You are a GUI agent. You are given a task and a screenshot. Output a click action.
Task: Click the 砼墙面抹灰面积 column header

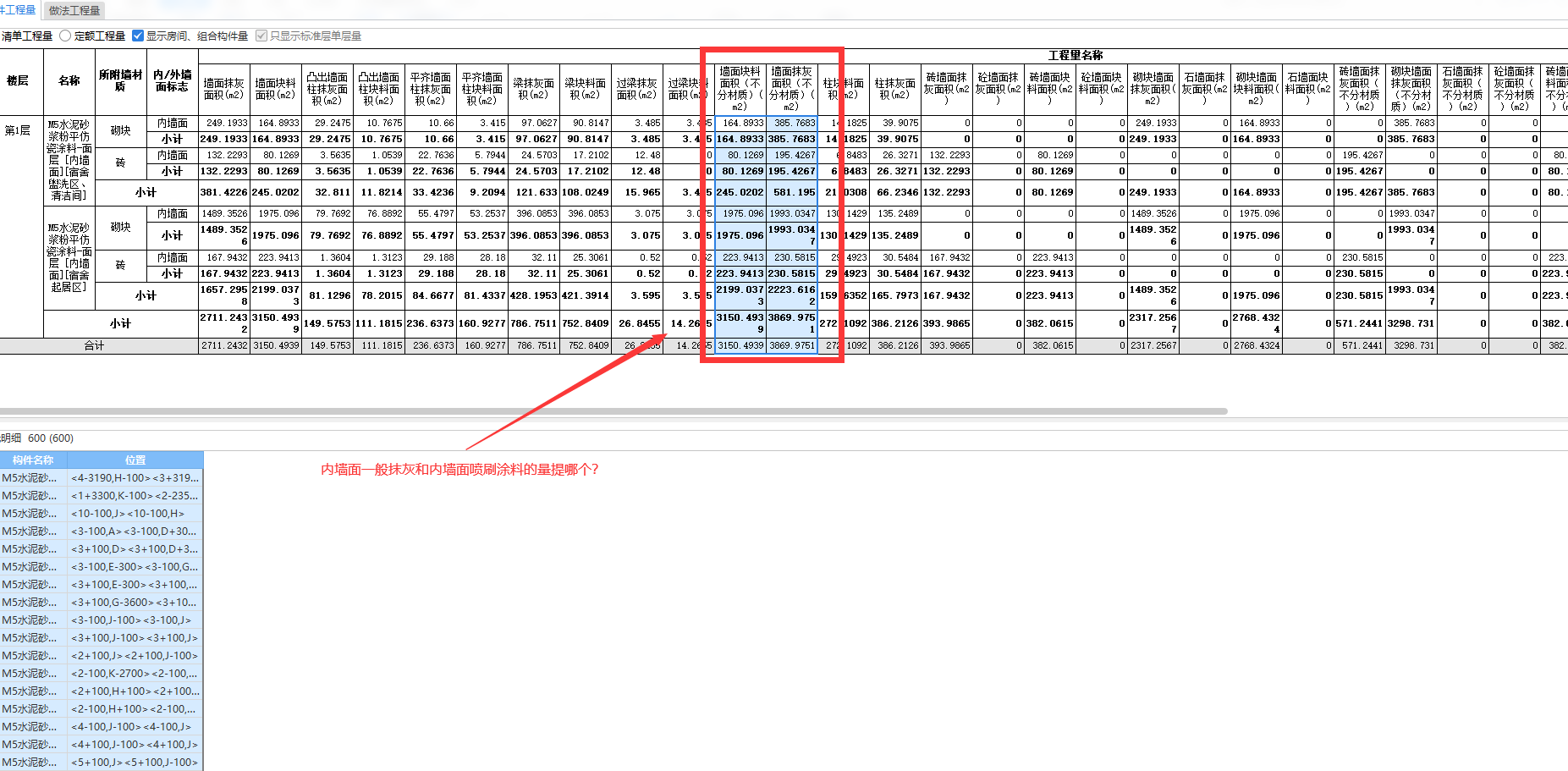[x=999, y=89]
